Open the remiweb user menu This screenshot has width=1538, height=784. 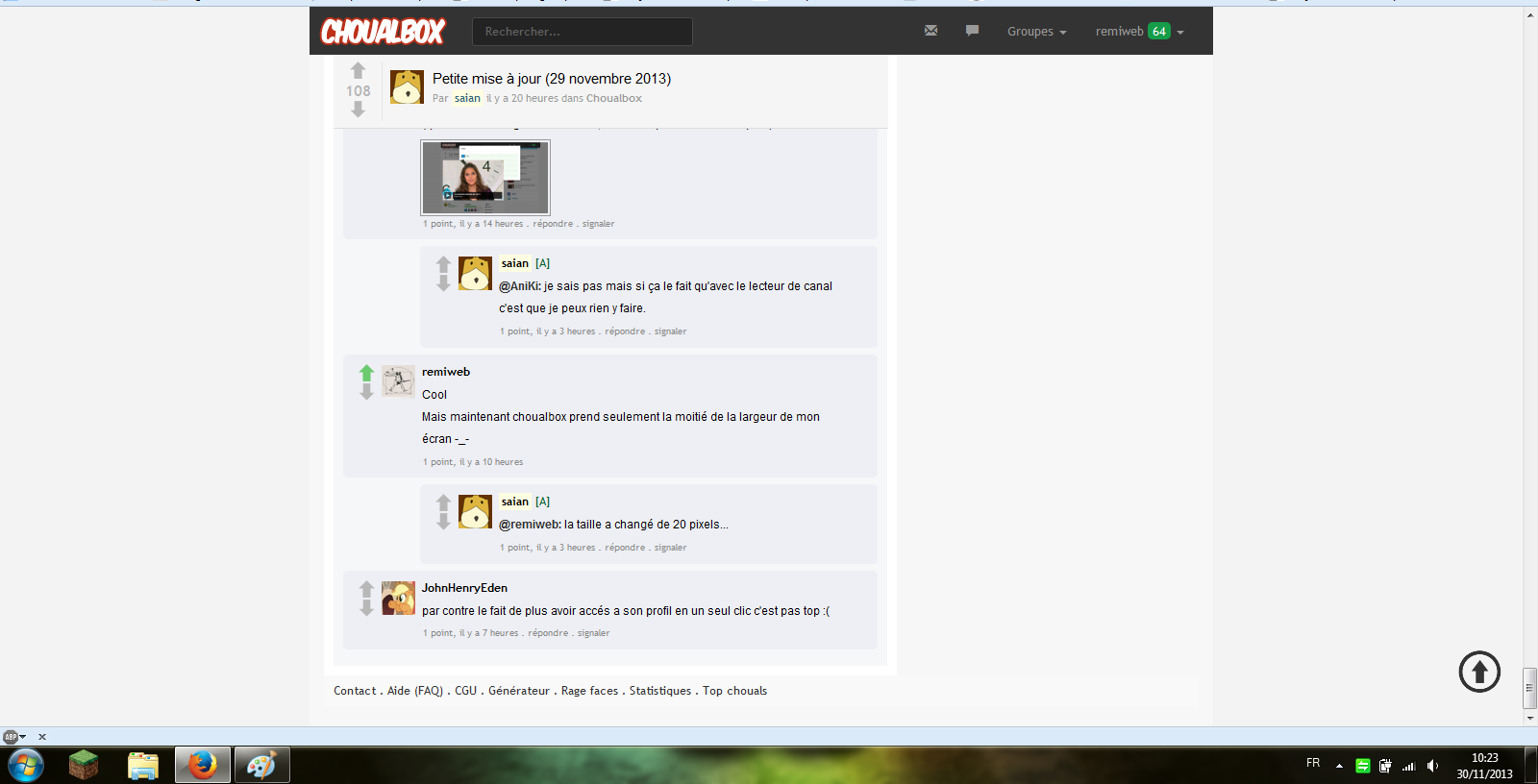click(1139, 32)
